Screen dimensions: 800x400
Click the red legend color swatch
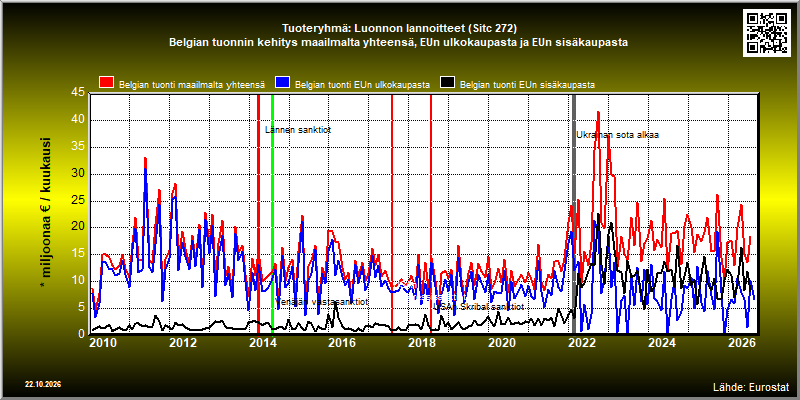(x=107, y=83)
